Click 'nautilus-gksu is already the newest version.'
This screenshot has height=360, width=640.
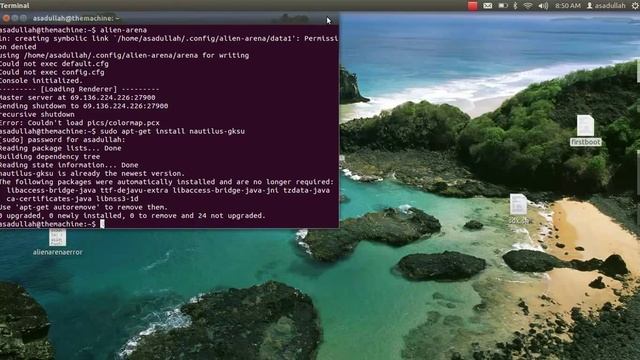[x=92, y=173]
